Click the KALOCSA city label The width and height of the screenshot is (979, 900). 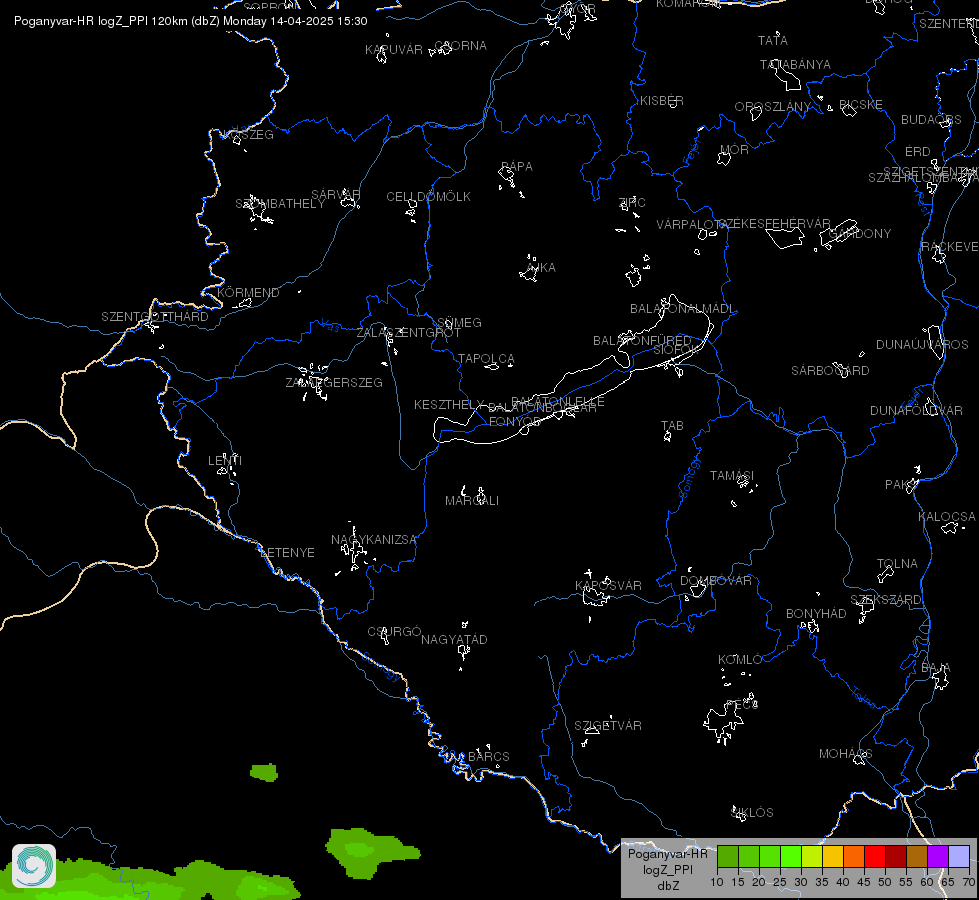(x=947, y=517)
